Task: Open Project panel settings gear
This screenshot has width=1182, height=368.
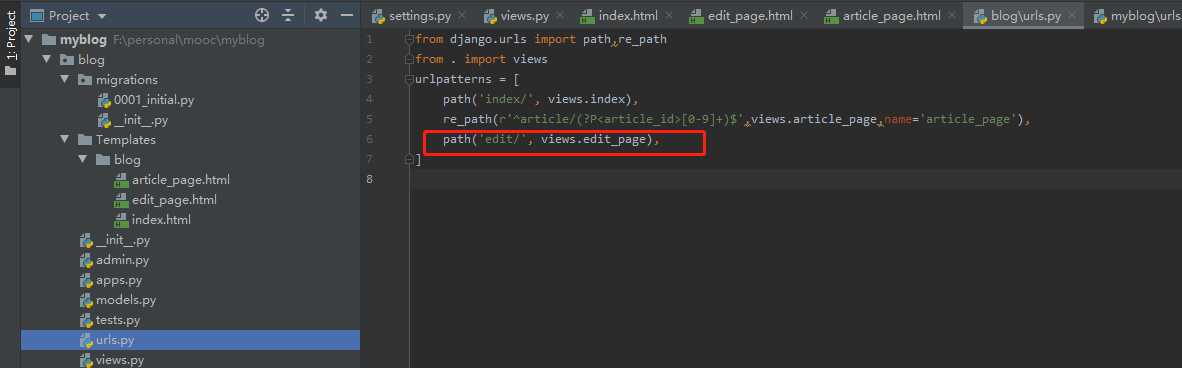Action: point(320,15)
